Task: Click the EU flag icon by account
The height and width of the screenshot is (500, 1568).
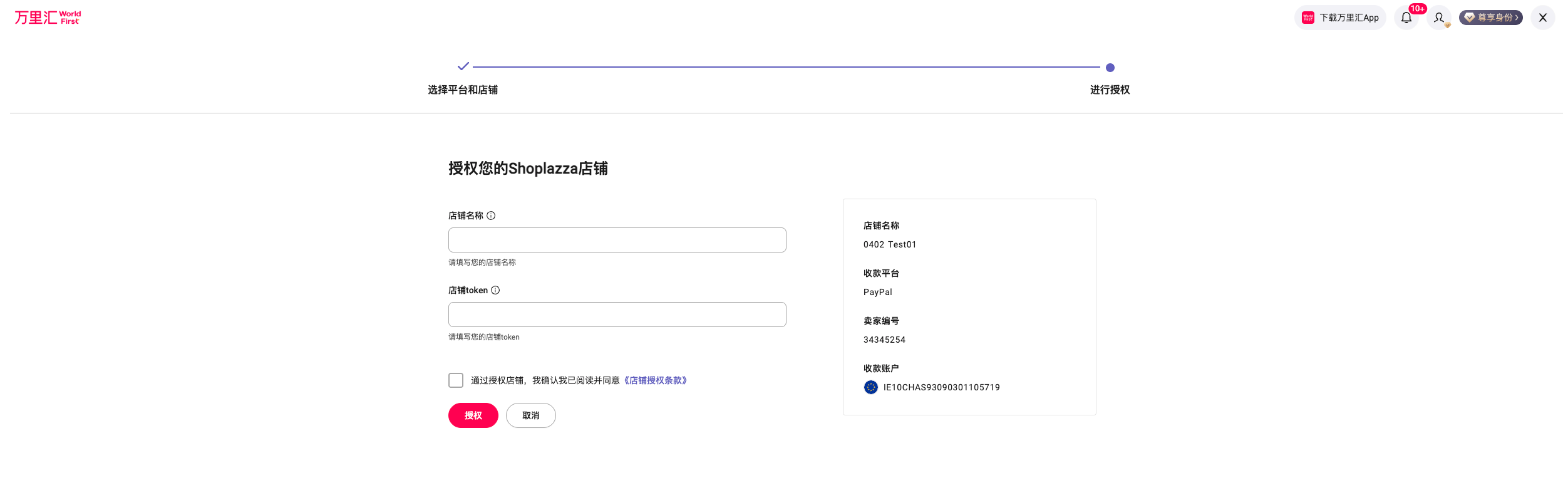Action: coord(870,387)
